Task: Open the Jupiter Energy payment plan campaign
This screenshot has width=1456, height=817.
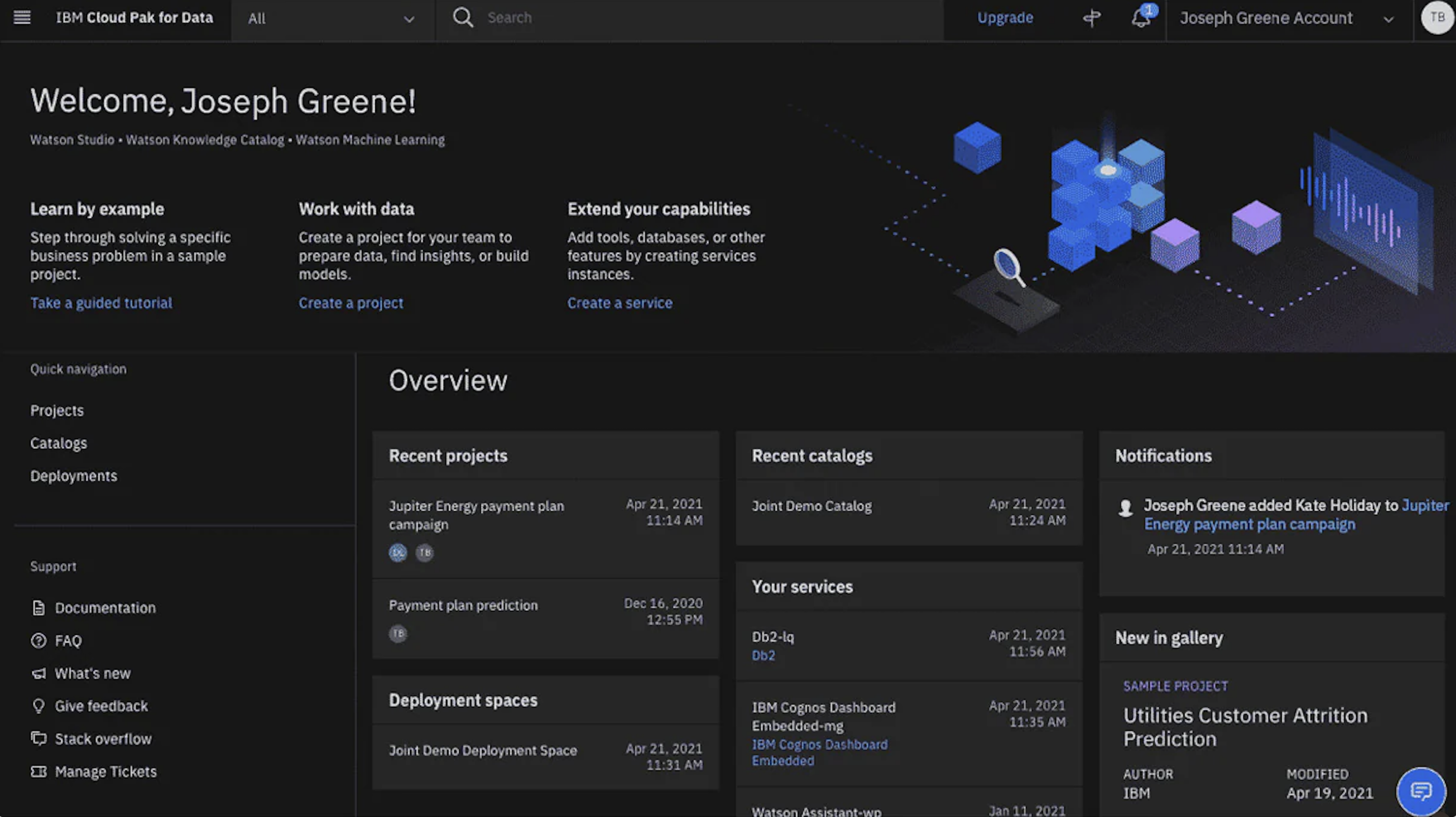Action: pos(476,514)
